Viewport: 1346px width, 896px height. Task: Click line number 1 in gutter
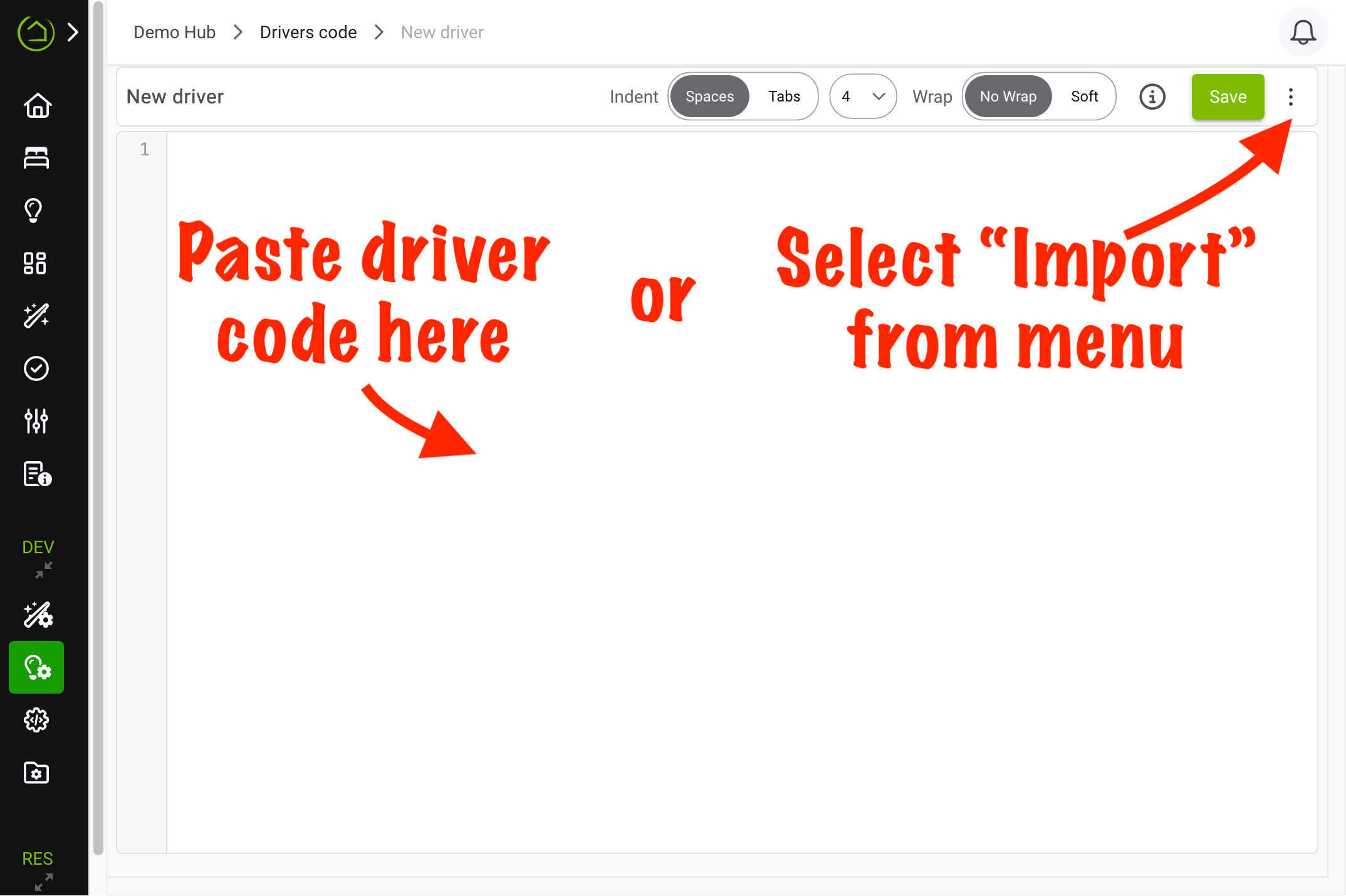(144, 149)
